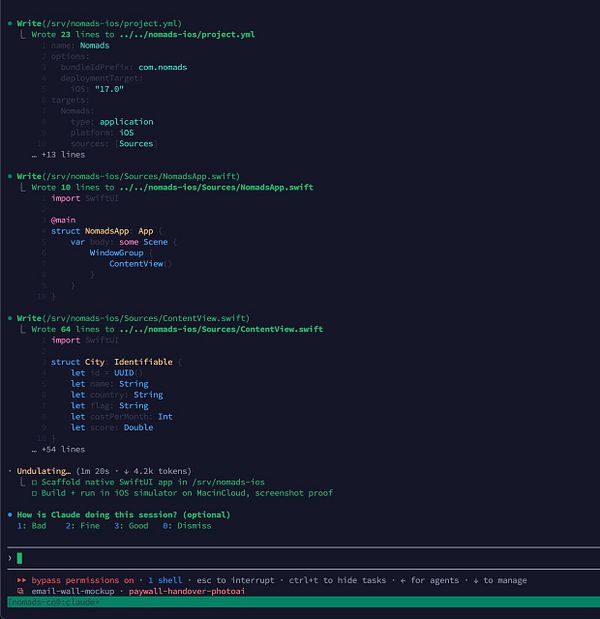Toggle the Scaffold native SwiftUI app task checkbox
600x619 pixels.
coord(34,482)
